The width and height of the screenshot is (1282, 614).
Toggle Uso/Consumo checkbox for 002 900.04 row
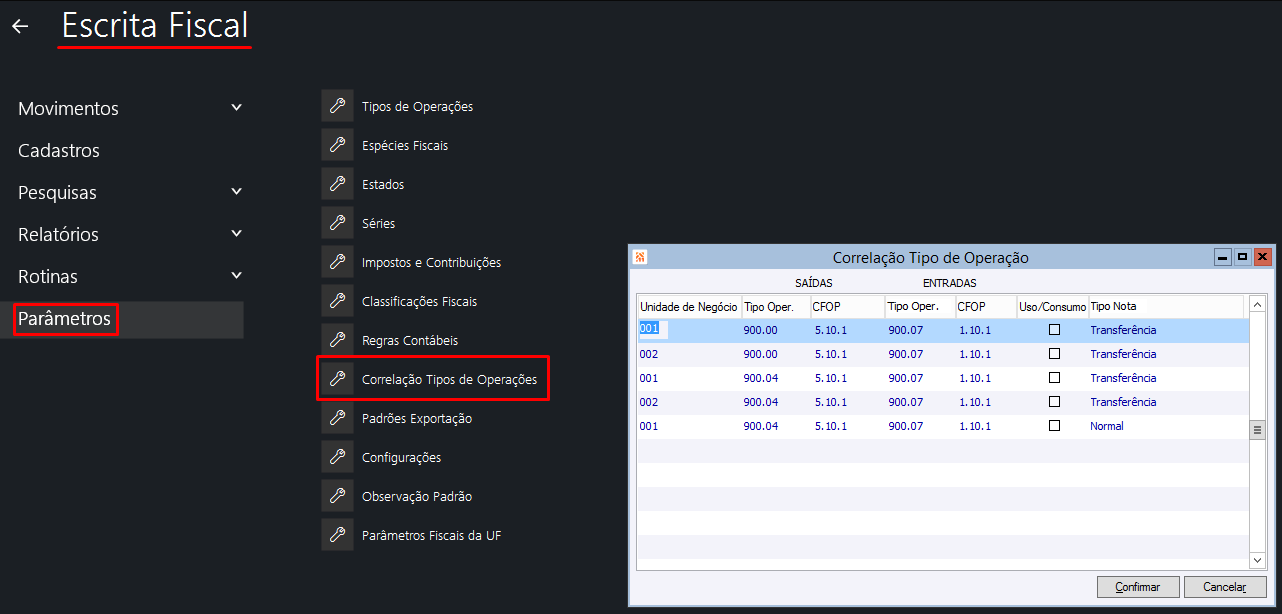click(x=1054, y=402)
